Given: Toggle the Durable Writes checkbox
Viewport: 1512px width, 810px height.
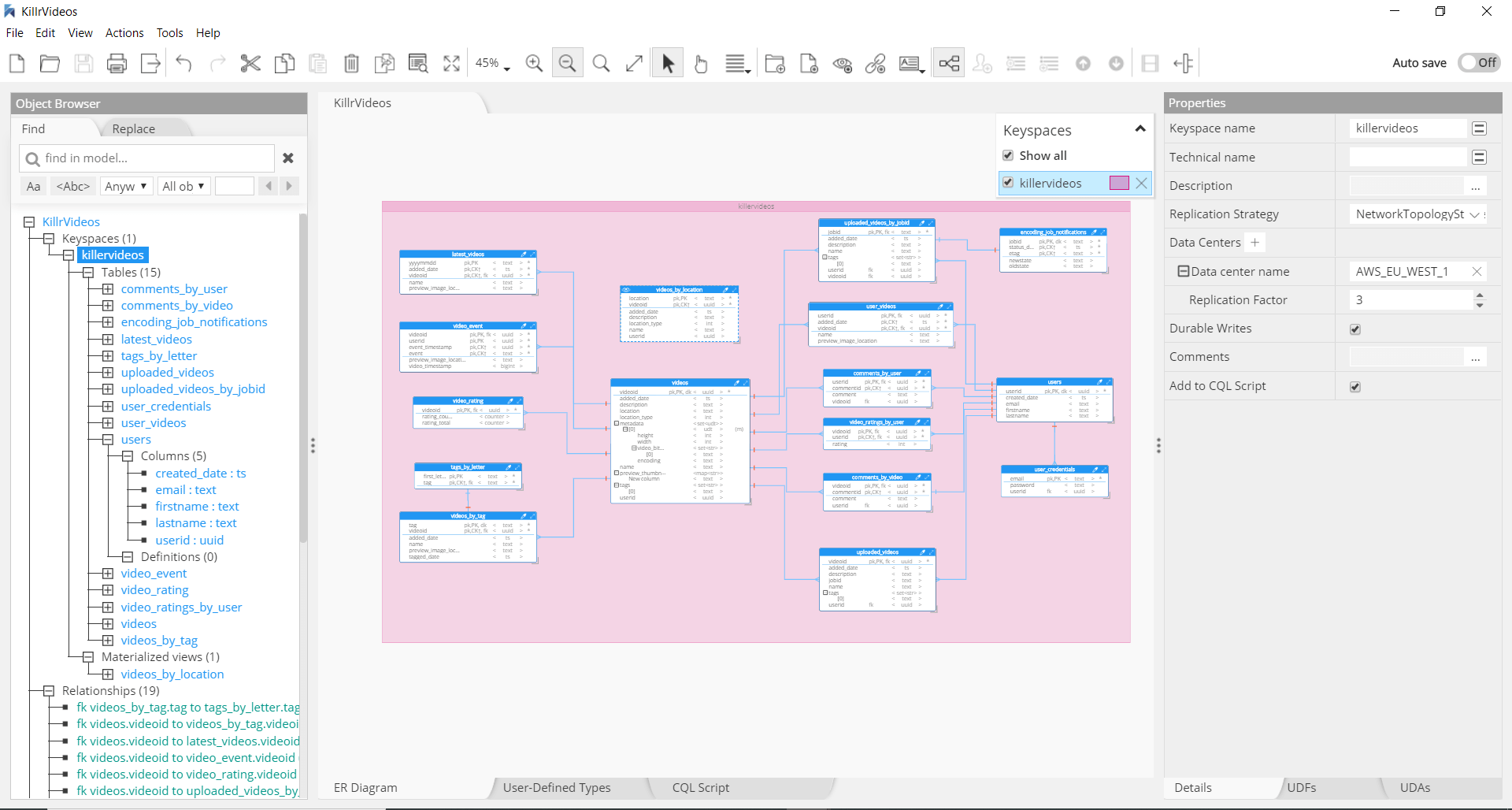Looking at the screenshot, I should 1354,329.
